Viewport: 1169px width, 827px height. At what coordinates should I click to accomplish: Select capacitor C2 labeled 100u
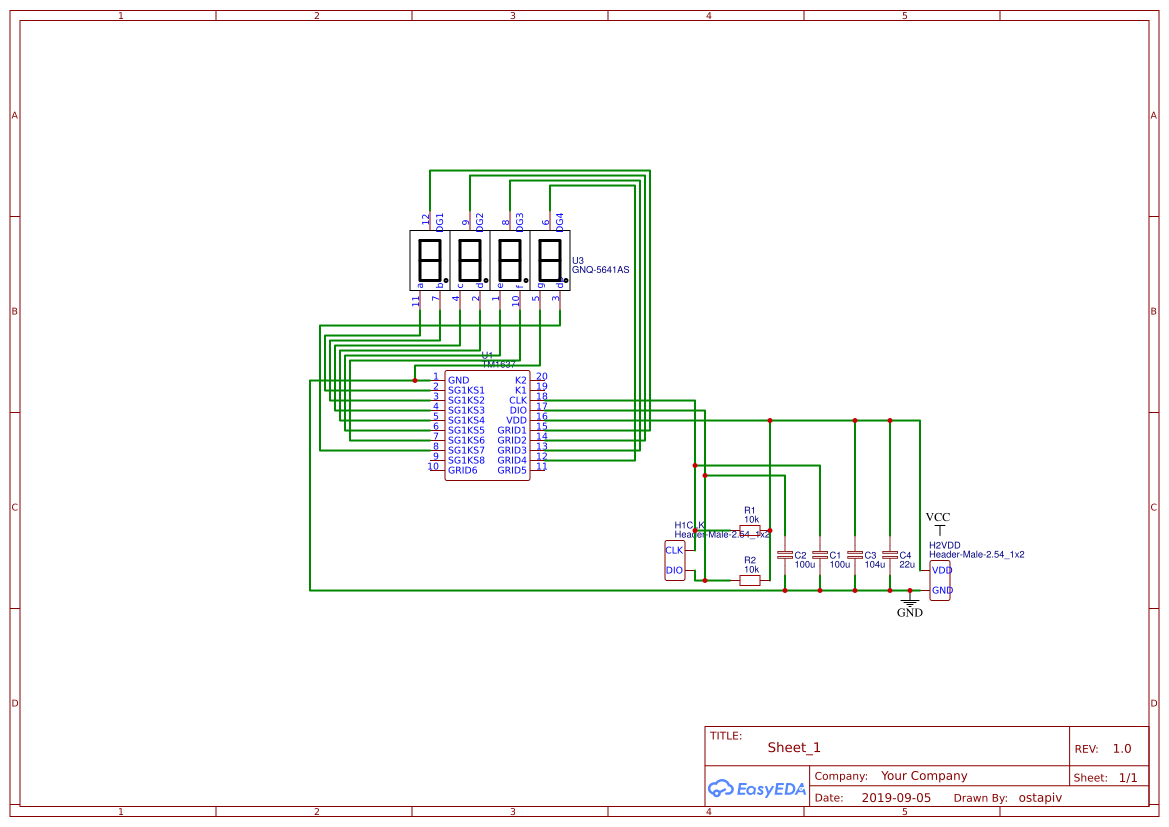786,557
